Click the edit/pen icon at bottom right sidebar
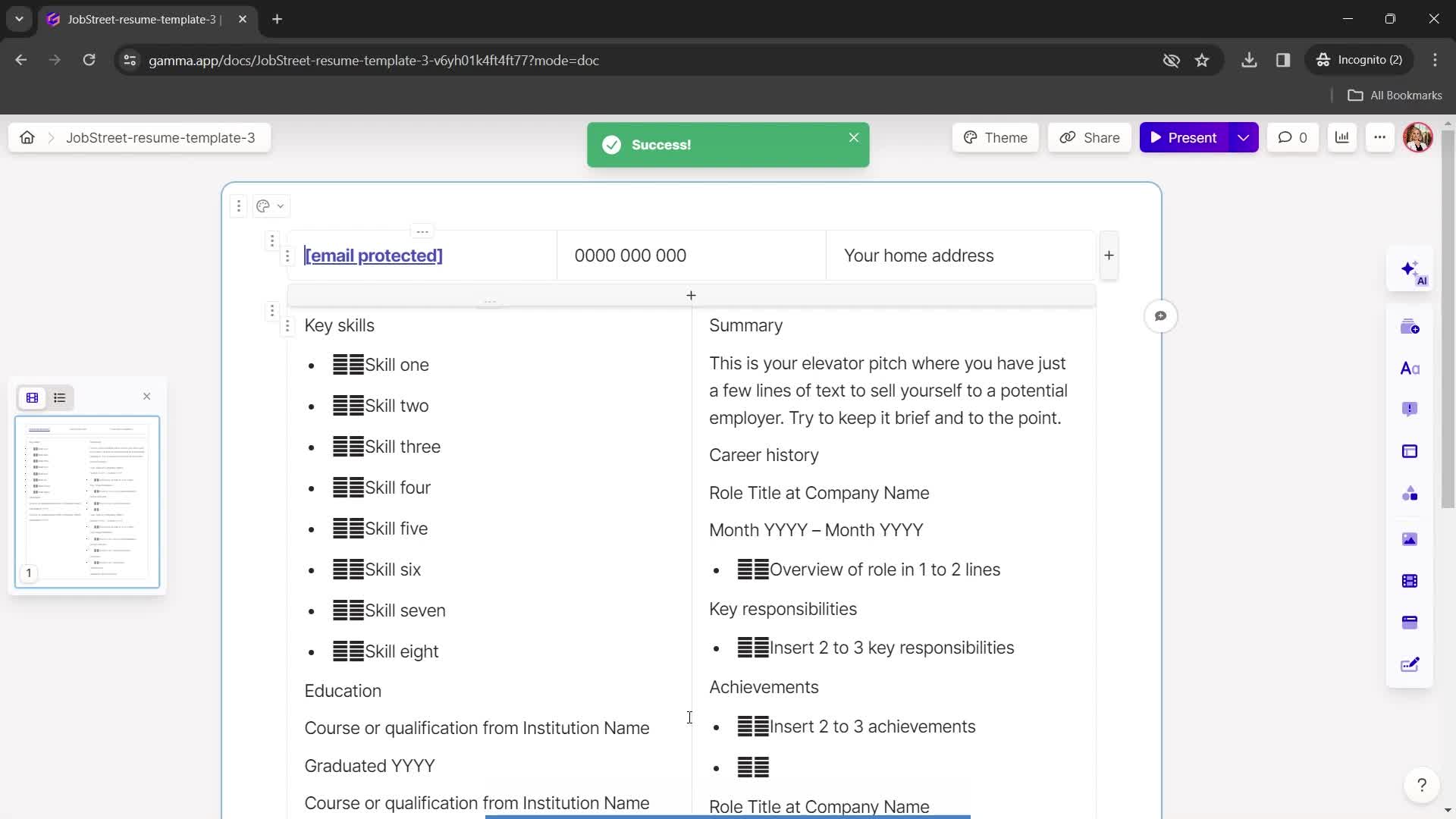Viewport: 1456px width, 819px height. pos(1413,662)
